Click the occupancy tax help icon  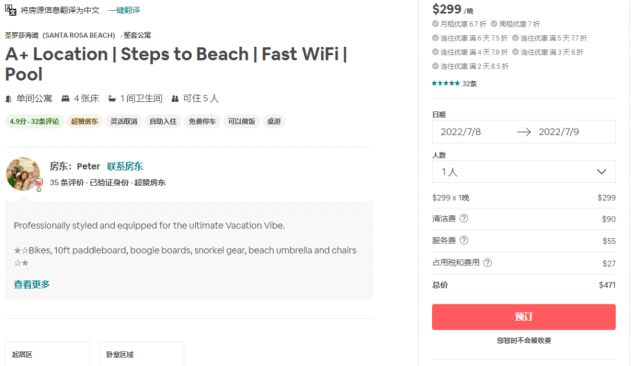tap(487, 262)
